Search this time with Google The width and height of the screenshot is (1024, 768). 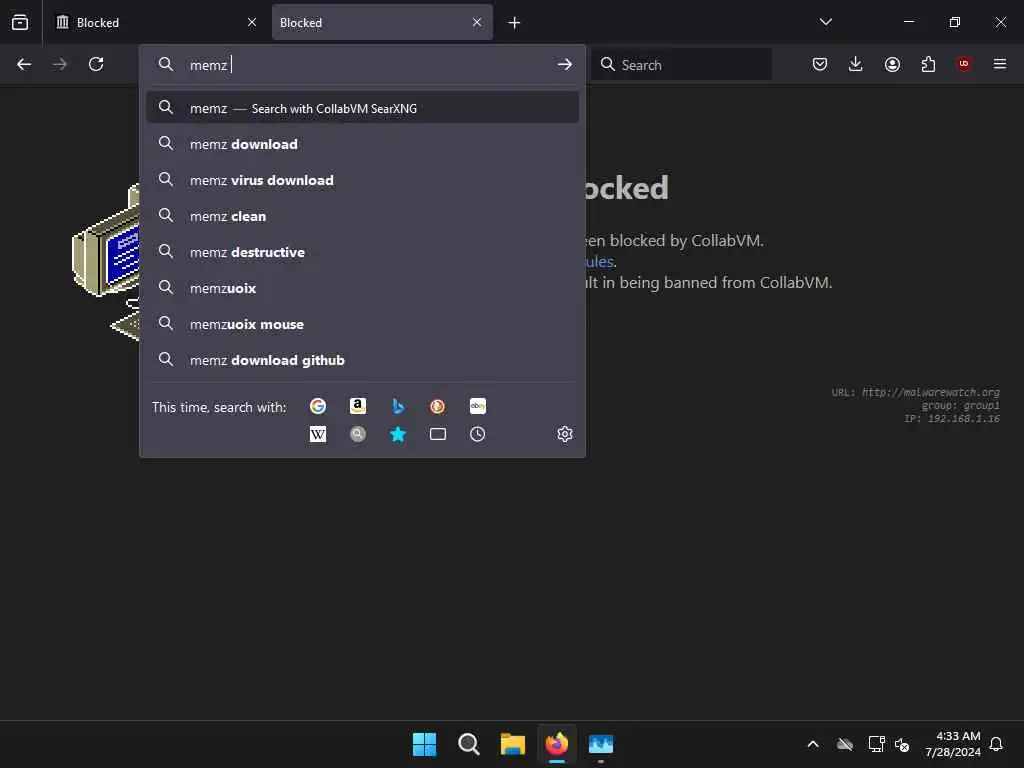tap(318, 406)
